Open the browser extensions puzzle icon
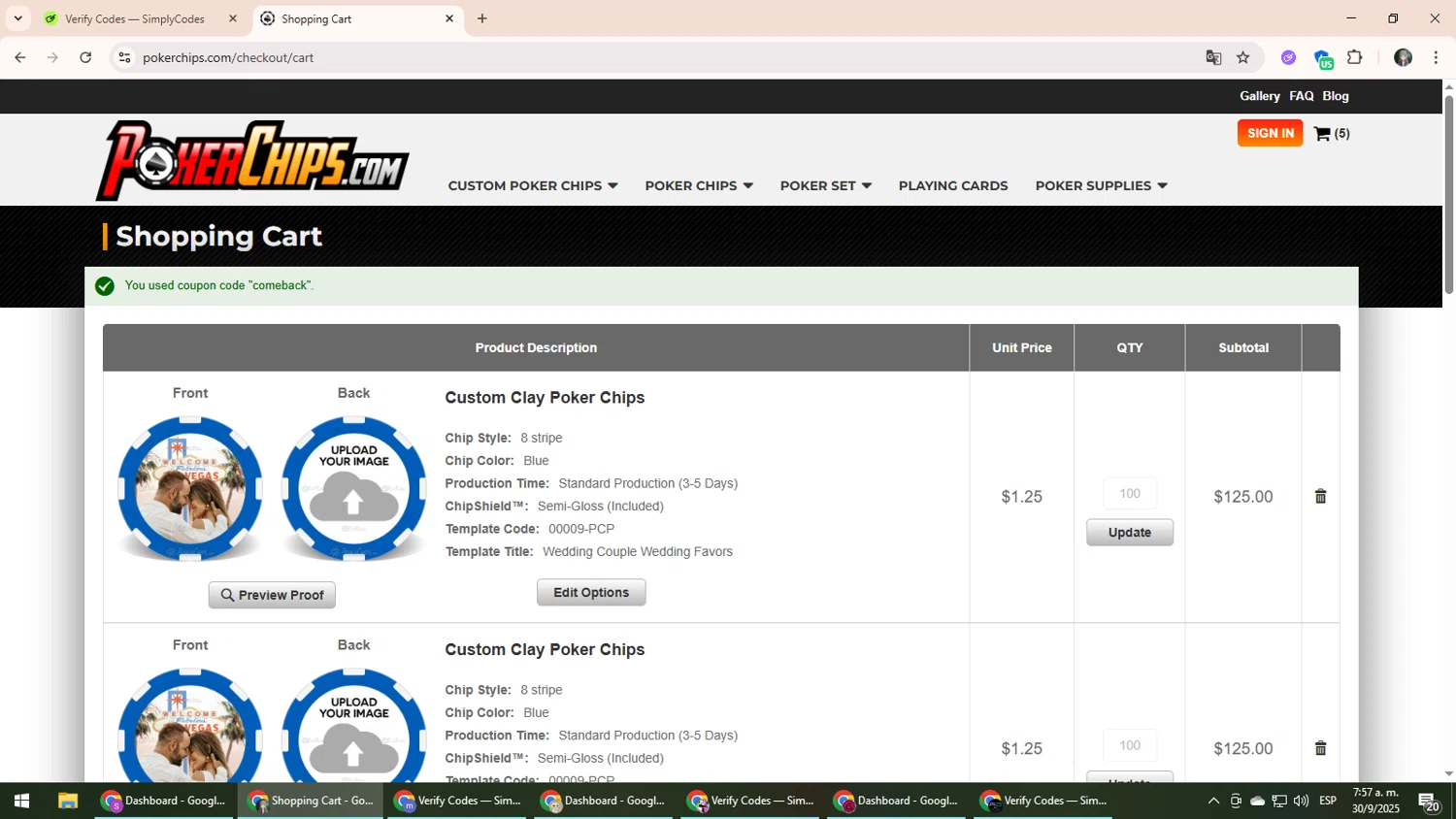1456x819 pixels. point(1355,57)
